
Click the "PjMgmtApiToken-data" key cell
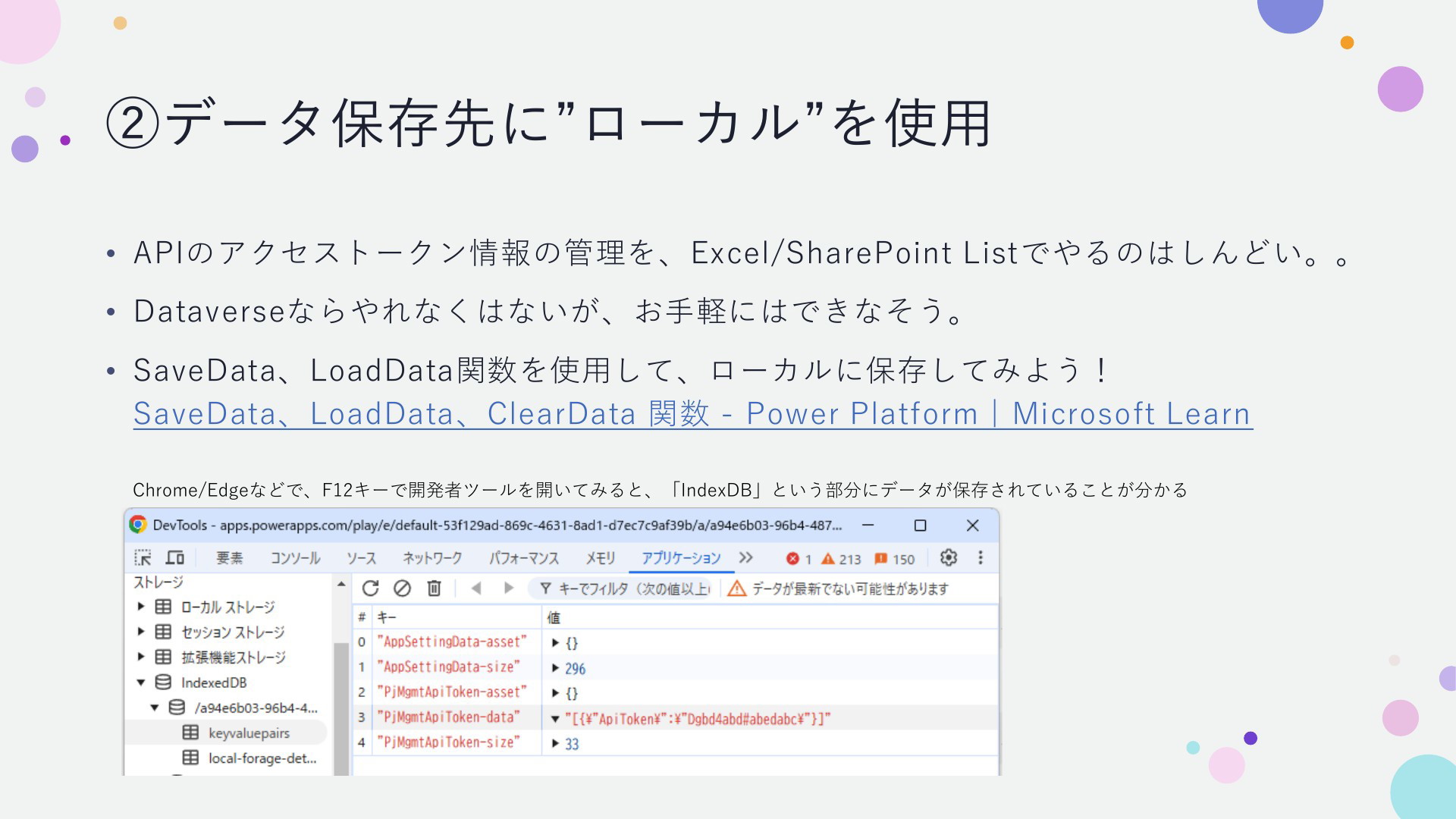[x=449, y=717]
